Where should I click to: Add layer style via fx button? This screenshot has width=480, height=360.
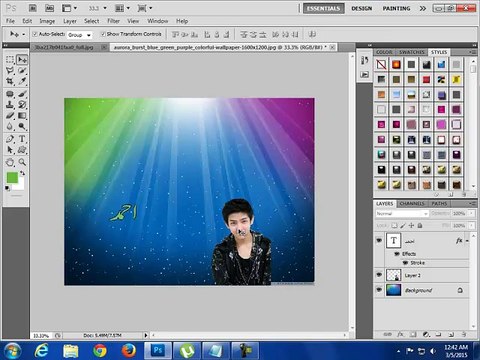tap(400, 334)
